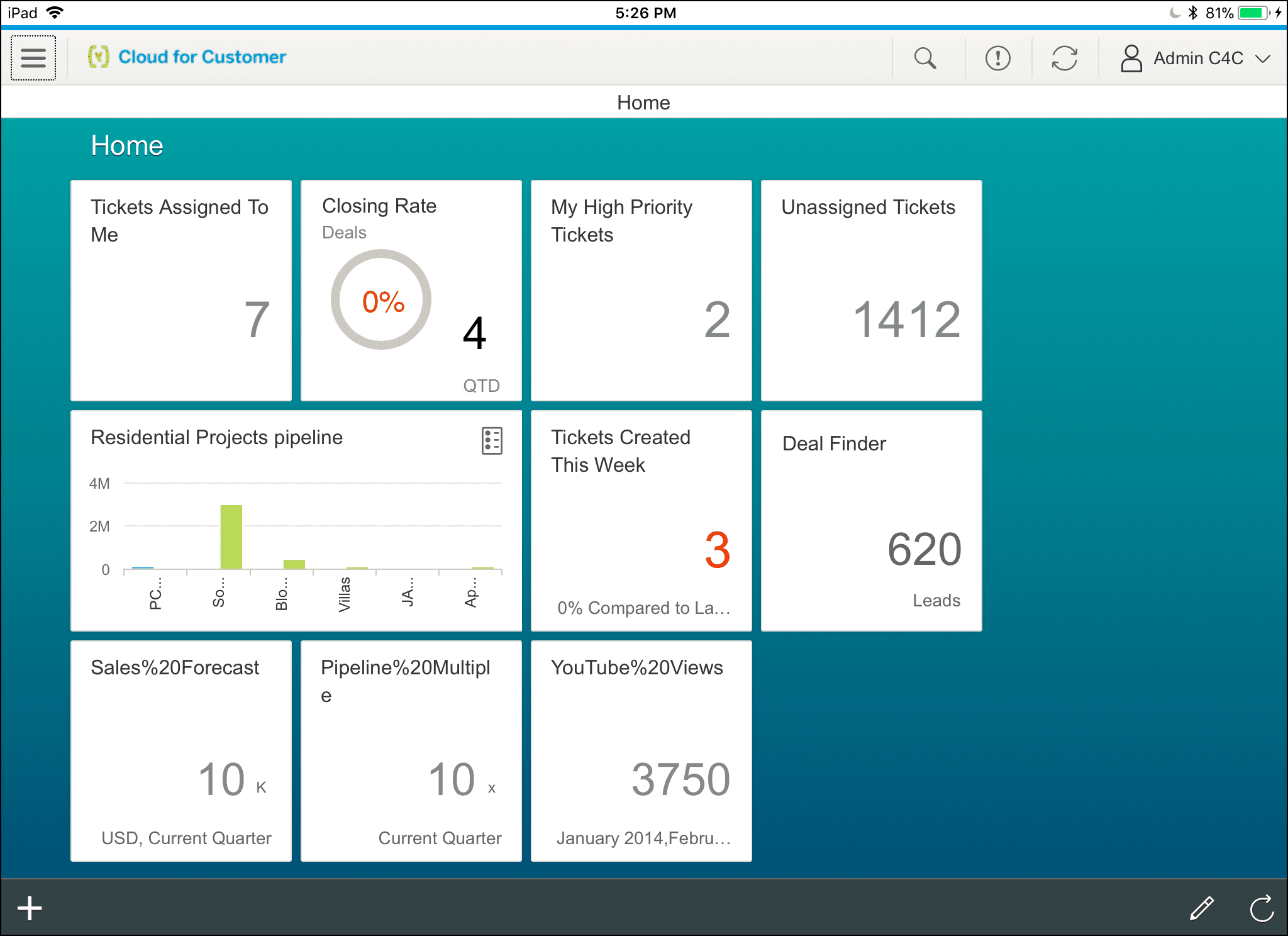The height and width of the screenshot is (936, 1288).
Task: Open the Deal Finder leads tile
Action: pyautogui.click(x=871, y=521)
